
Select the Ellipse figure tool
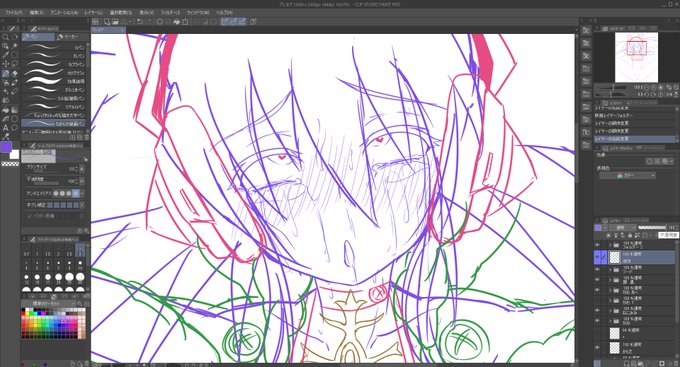pos(15,119)
